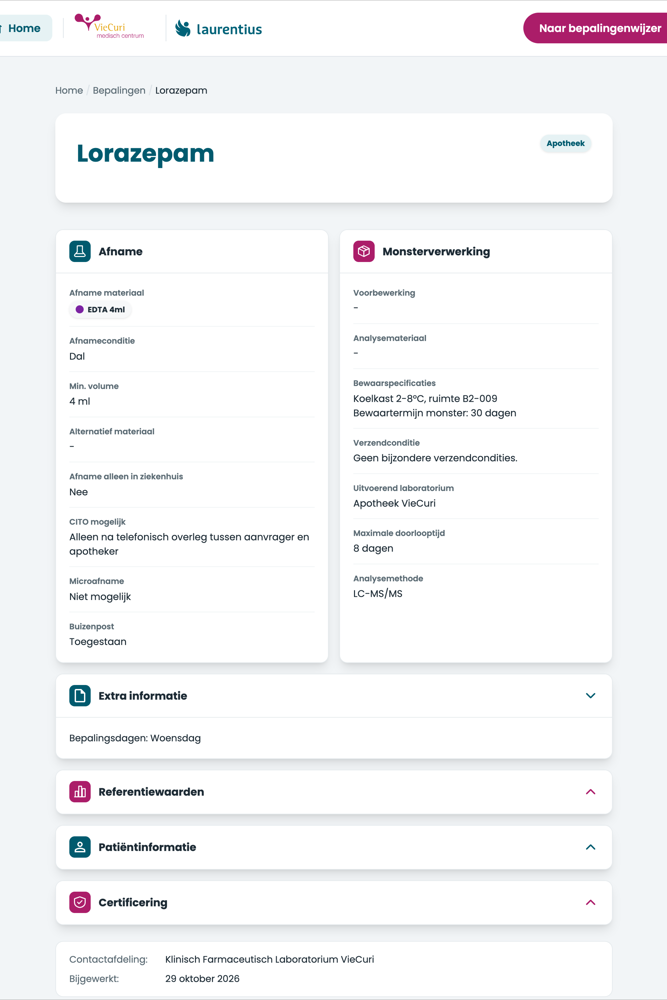Image resolution: width=667 pixels, height=1000 pixels.
Task: Click the 'Bewaarspecificaties' label
Action: point(395,383)
